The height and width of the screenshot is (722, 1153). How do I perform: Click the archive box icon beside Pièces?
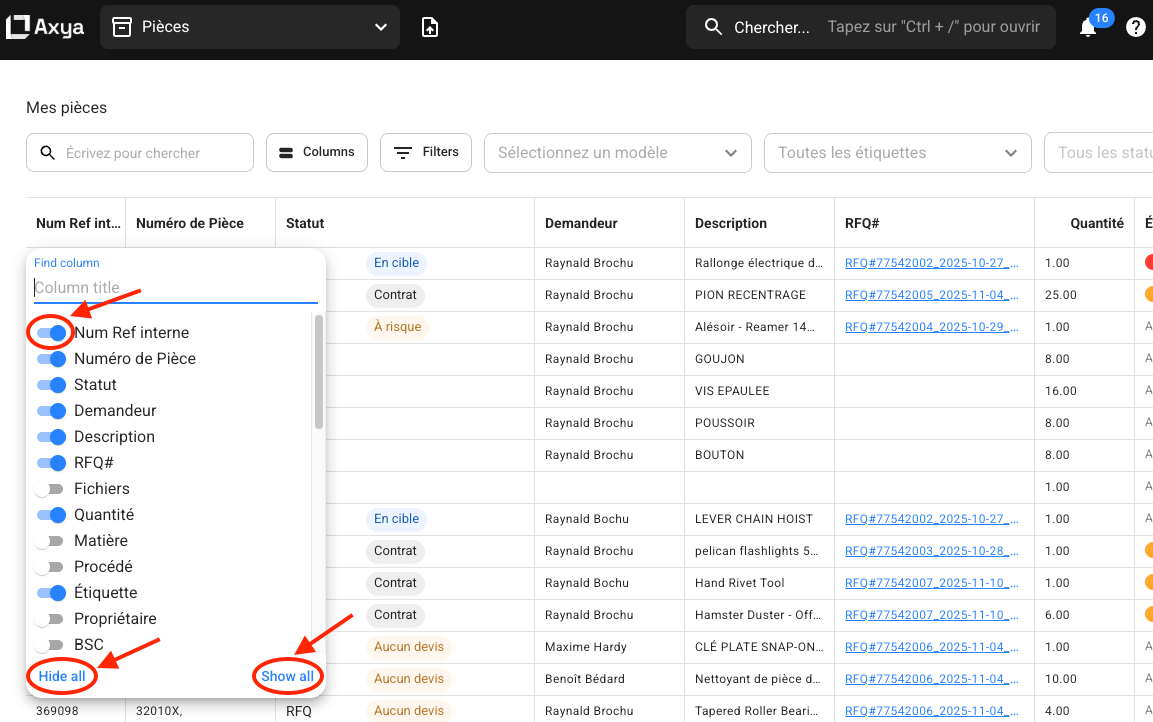click(x=122, y=28)
